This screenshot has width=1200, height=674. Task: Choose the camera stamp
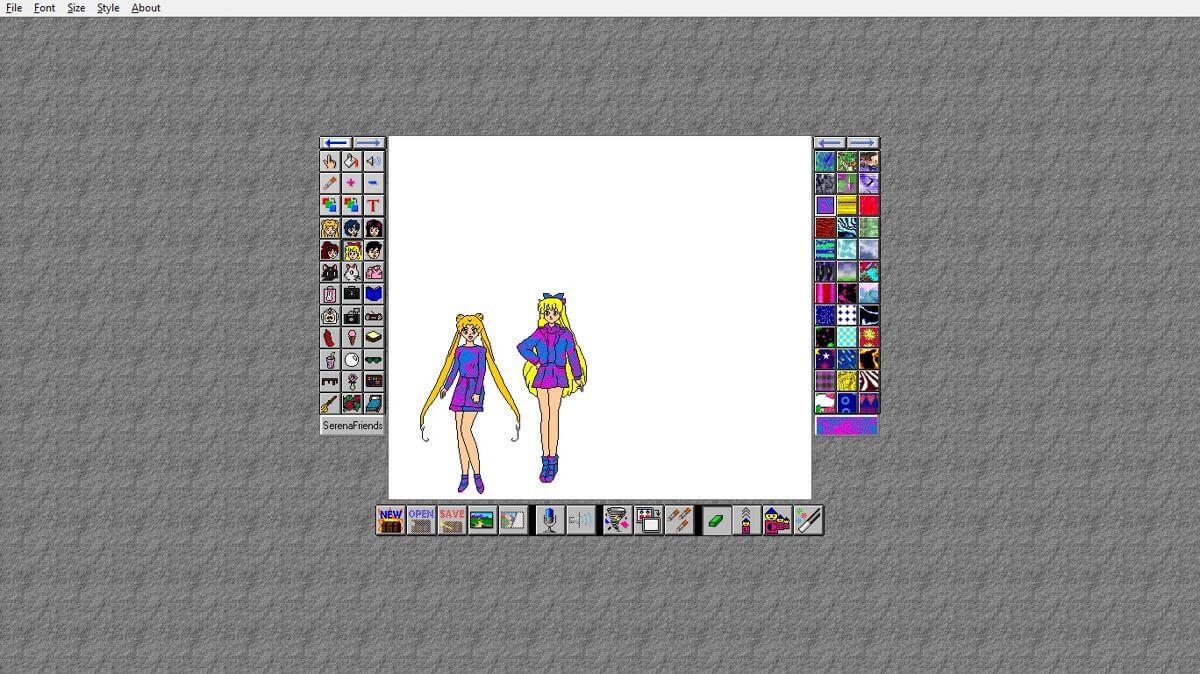(x=351, y=315)
